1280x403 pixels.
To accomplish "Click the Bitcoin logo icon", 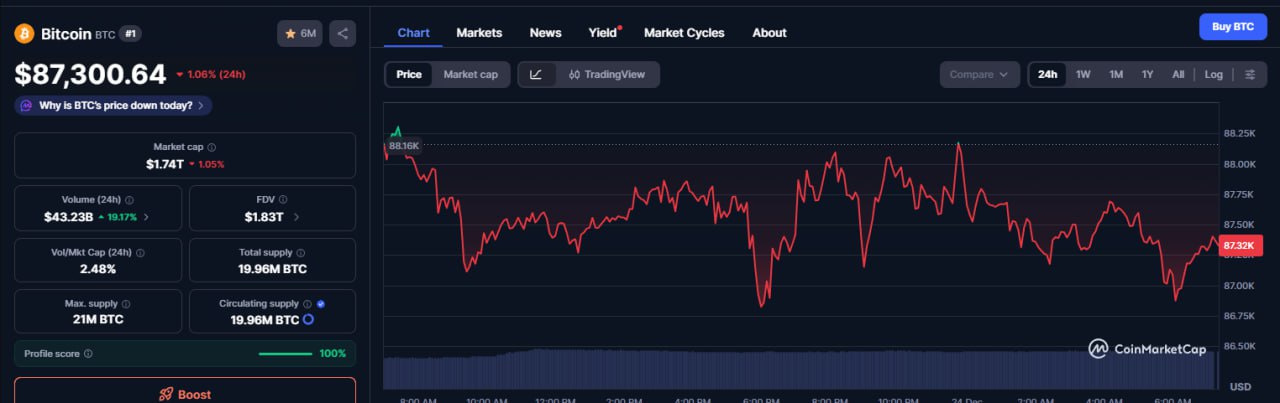I will (24, 34).
